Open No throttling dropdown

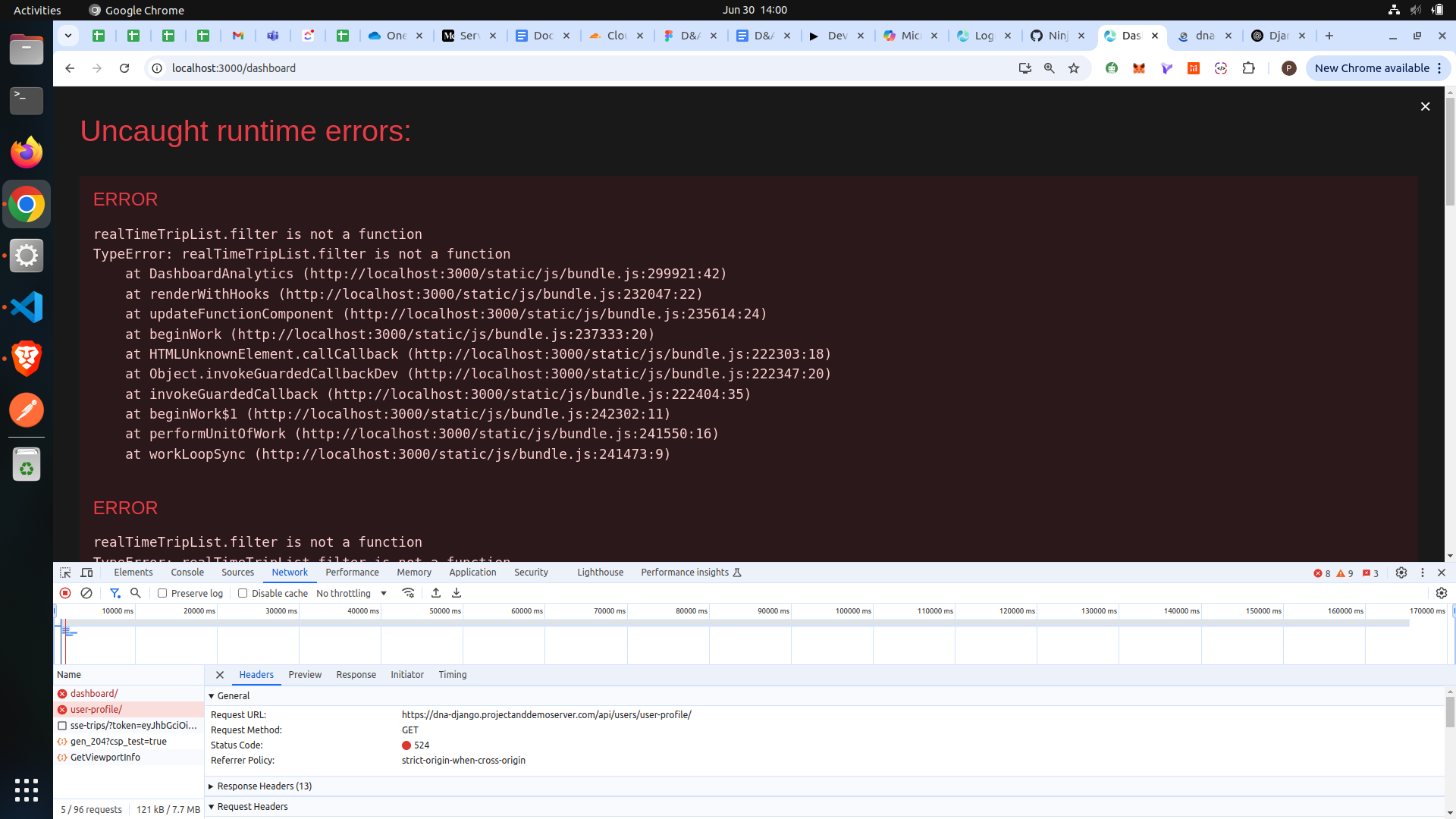point(352,593)
